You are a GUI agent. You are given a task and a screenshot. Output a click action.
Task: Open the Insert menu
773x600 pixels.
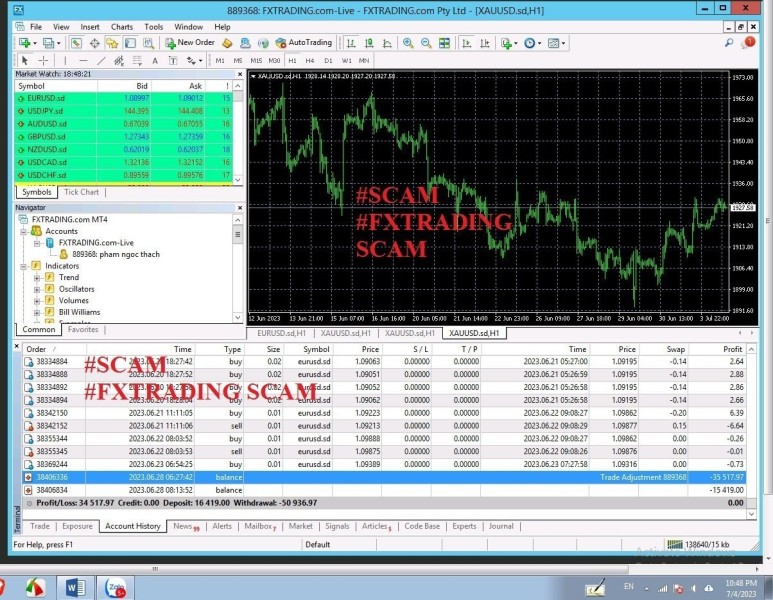click(90, 27)
